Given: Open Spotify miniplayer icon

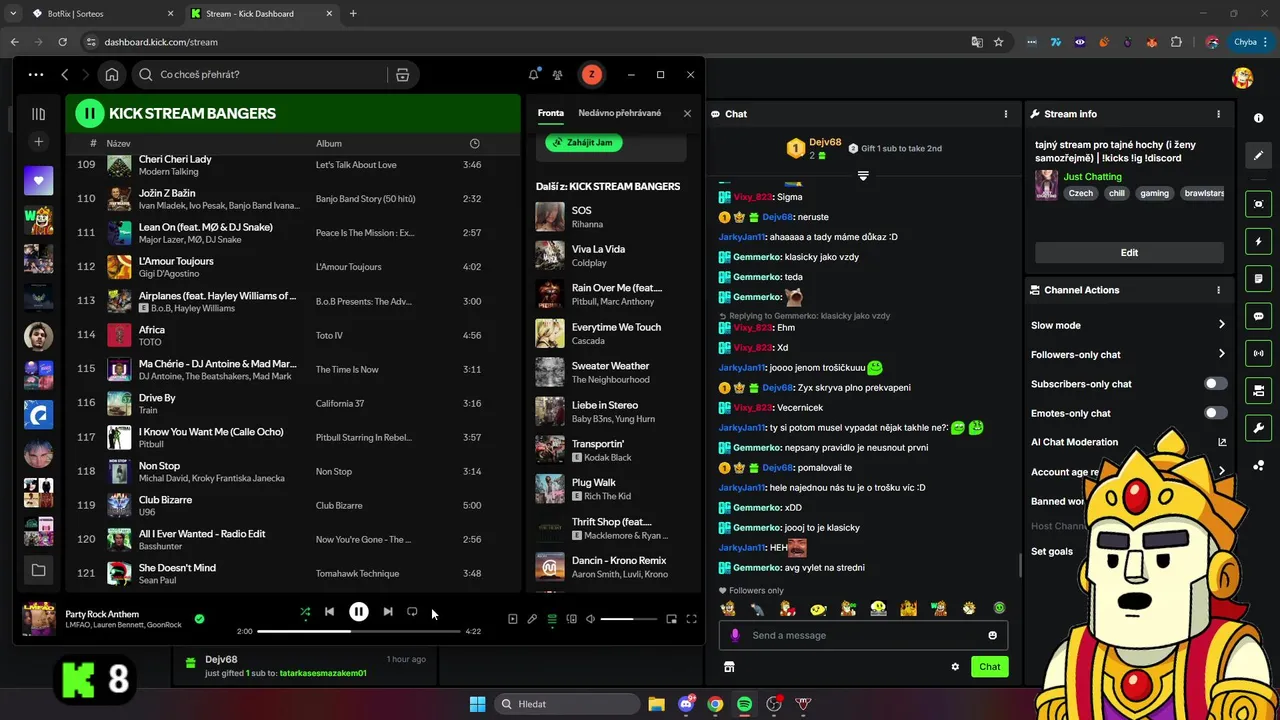Looking at the screenshot, I should click(x=672, y=619).
